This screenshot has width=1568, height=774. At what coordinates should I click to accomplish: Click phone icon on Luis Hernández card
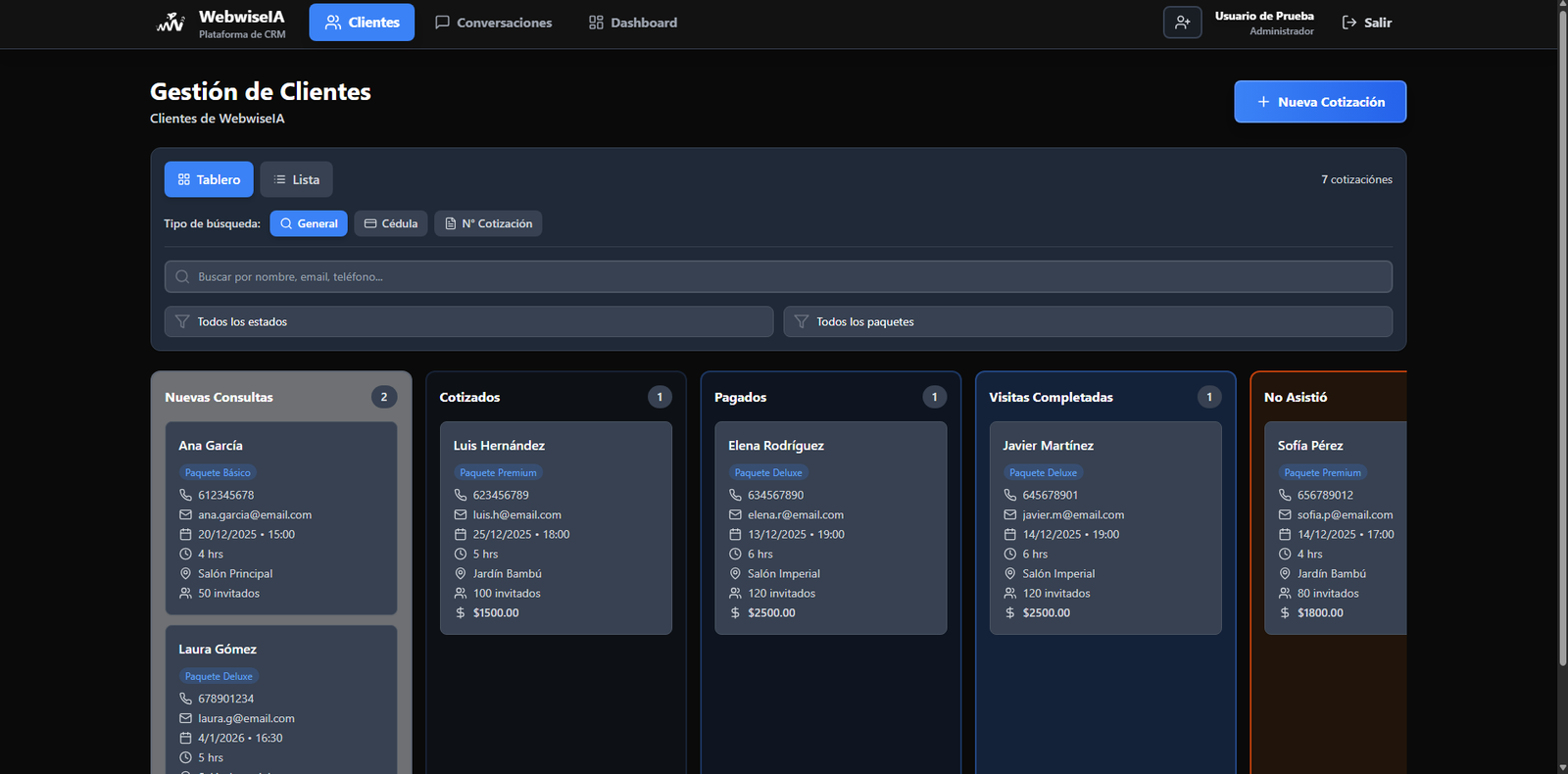[x=461, y=495]
